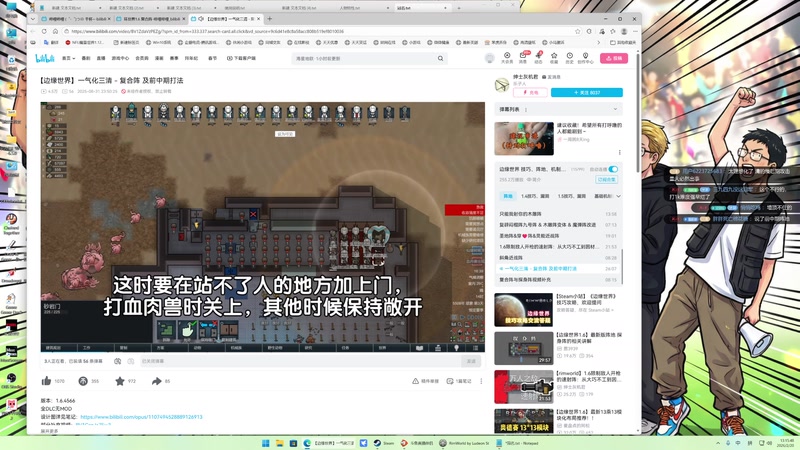
Task: Click the 下载客户端 link
Action: pyautogui.click(x=241, y=58)
